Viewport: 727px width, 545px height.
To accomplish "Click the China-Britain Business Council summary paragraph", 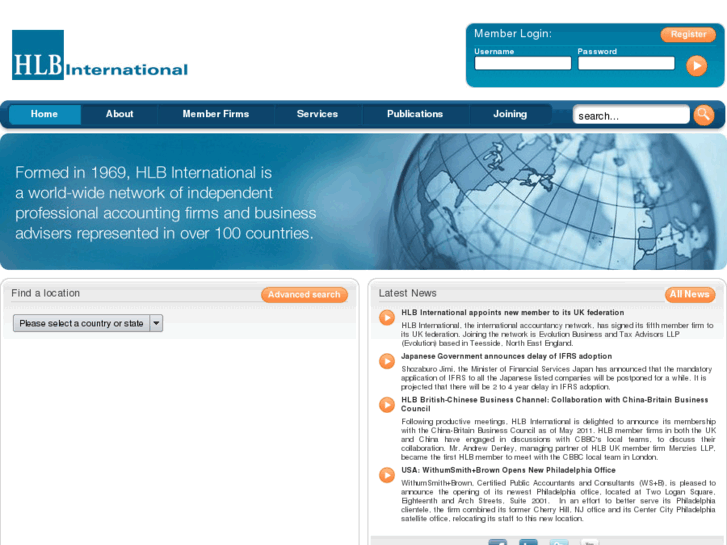I will [558, 439].
